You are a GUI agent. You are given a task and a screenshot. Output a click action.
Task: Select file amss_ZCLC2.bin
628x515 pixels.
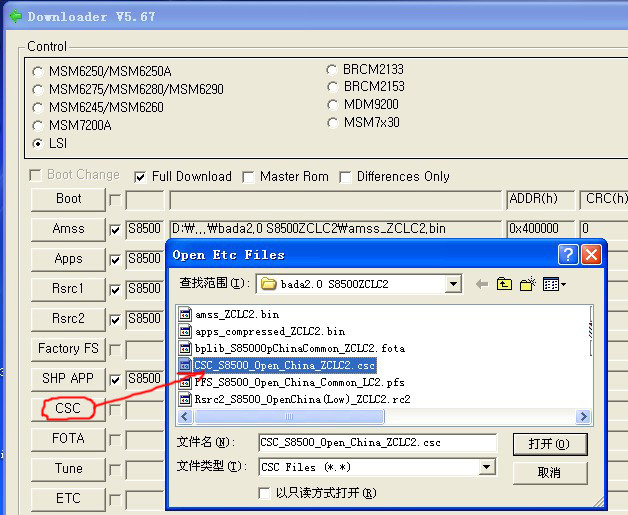[x=237, y=314]
